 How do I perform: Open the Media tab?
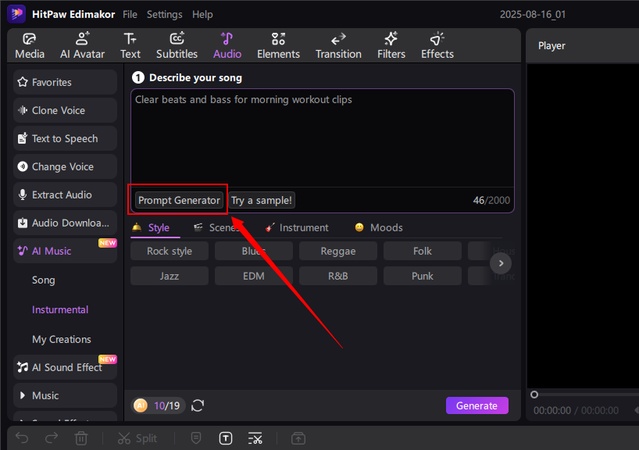point(29,46)
